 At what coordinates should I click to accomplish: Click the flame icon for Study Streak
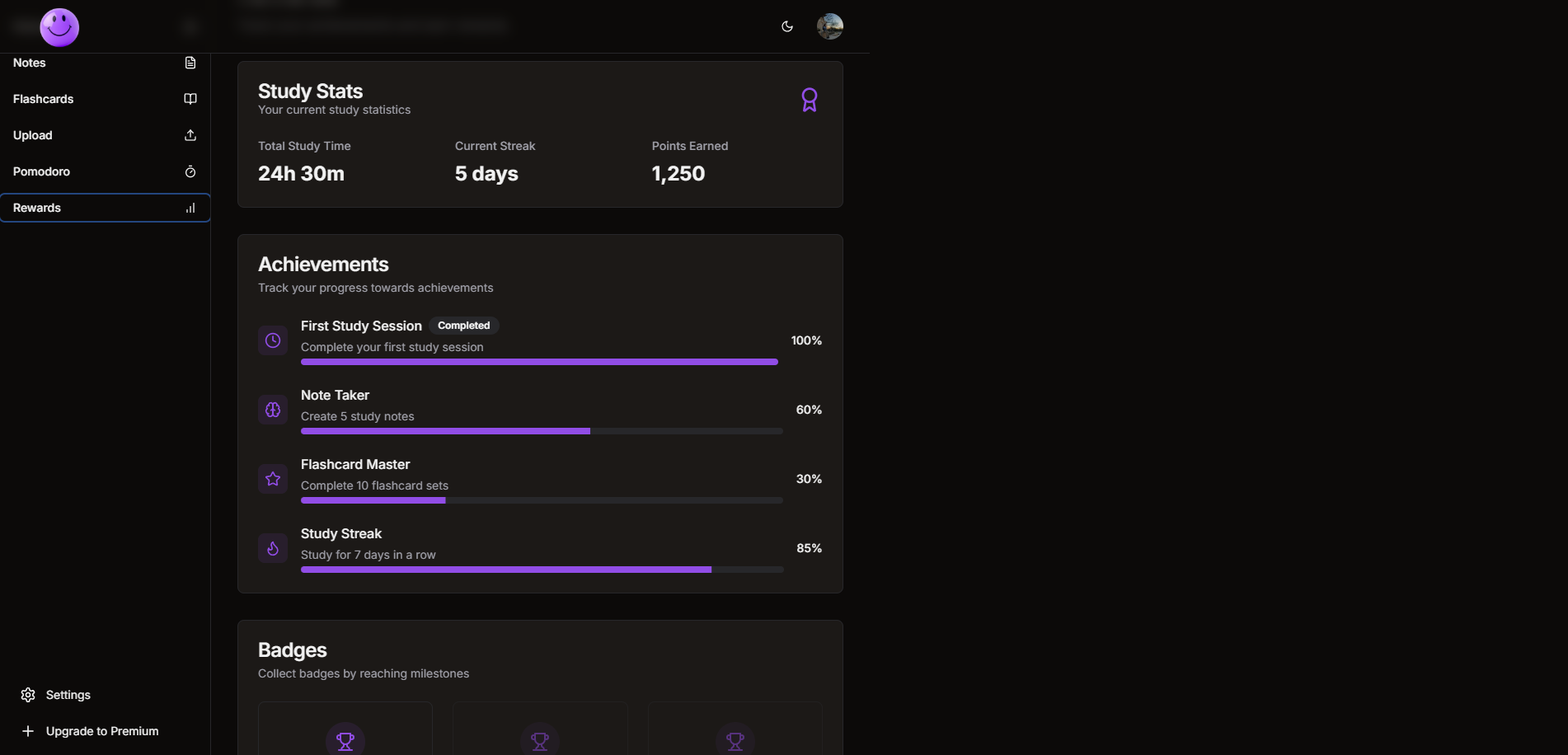[x=273, y=548]
